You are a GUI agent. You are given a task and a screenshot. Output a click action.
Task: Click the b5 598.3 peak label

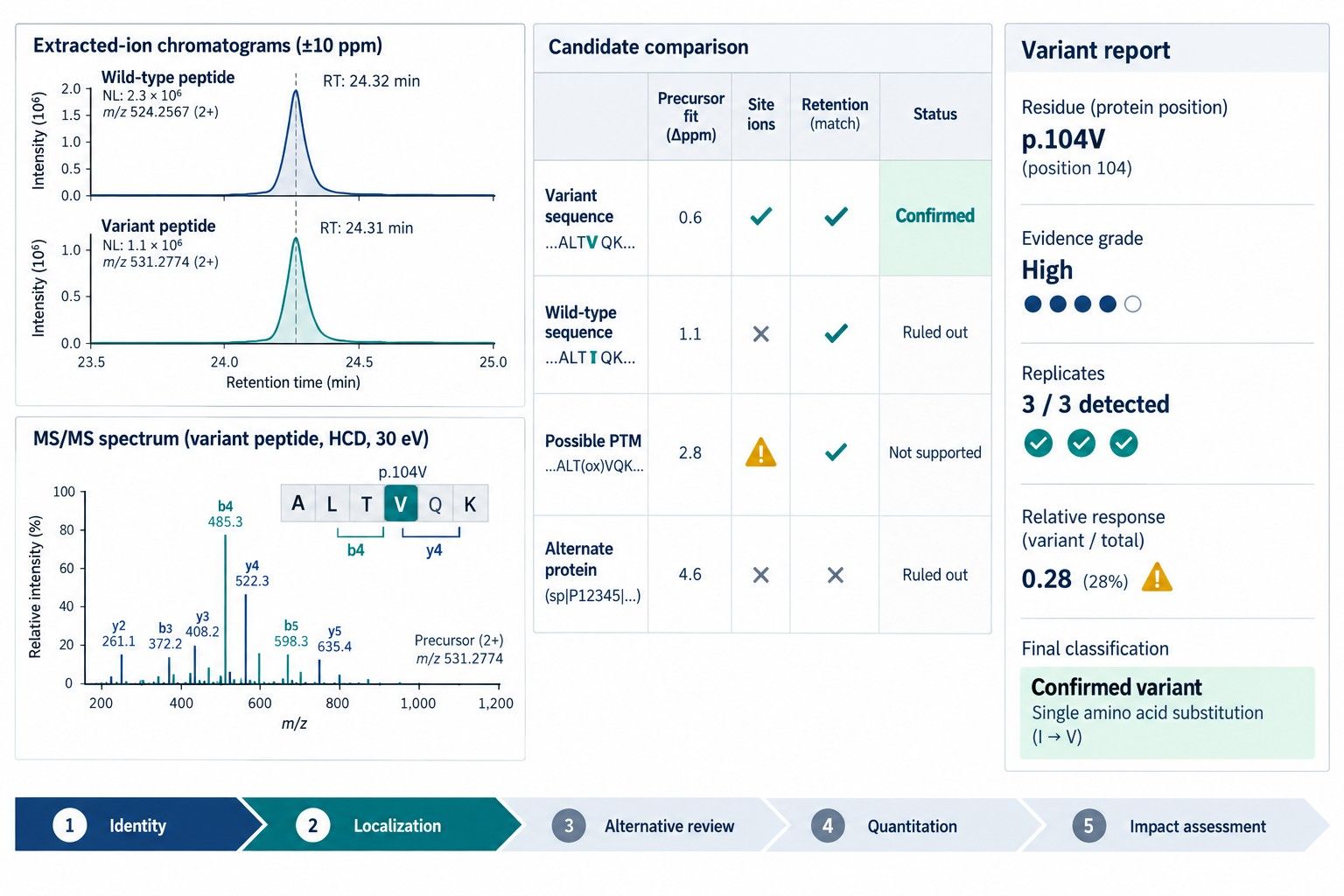click(291, 633)
